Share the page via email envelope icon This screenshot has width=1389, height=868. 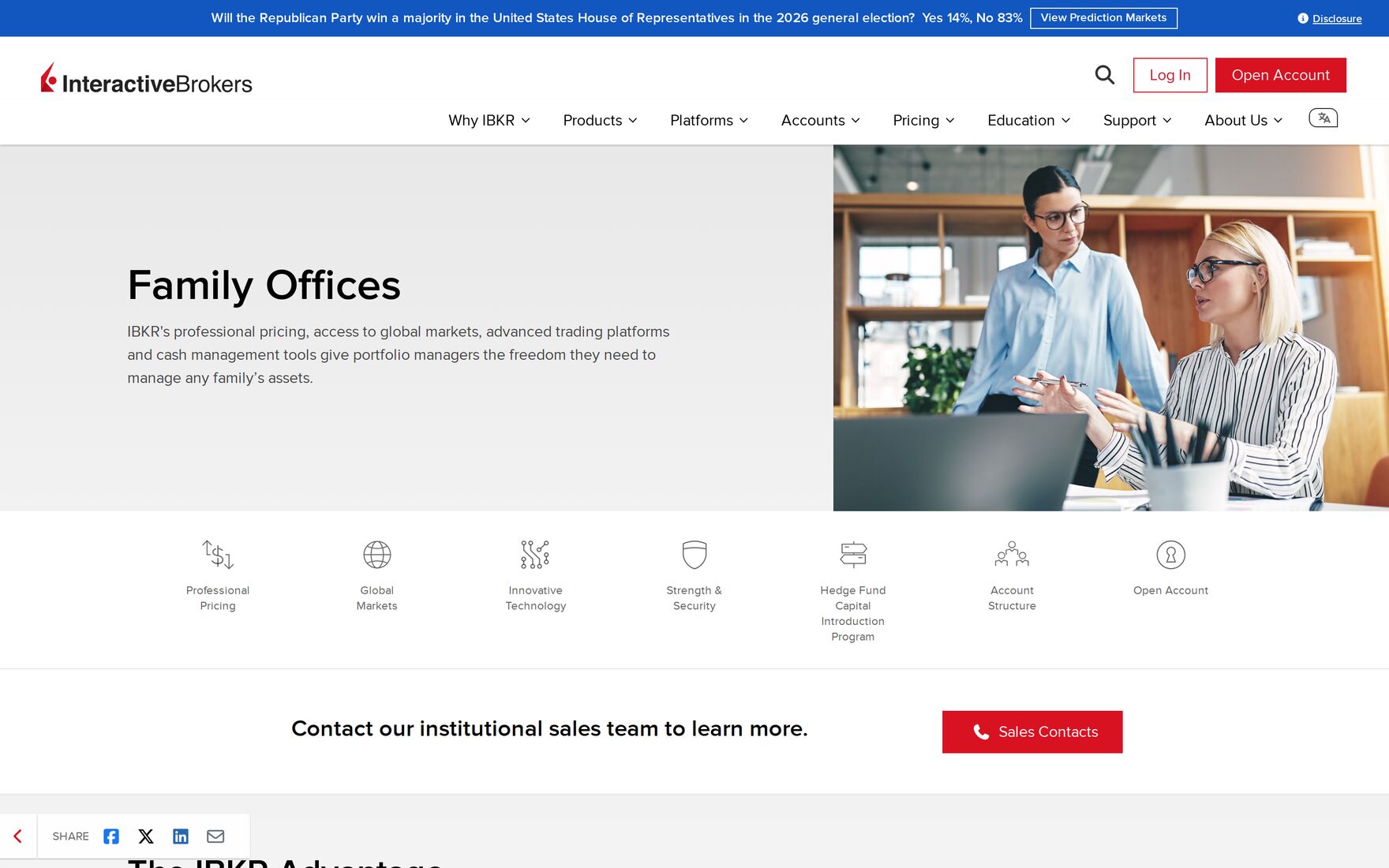click(215, 836)
